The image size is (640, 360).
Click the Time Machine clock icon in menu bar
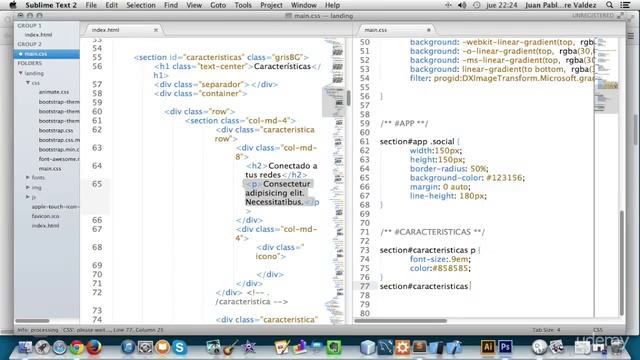pos(476,5)
